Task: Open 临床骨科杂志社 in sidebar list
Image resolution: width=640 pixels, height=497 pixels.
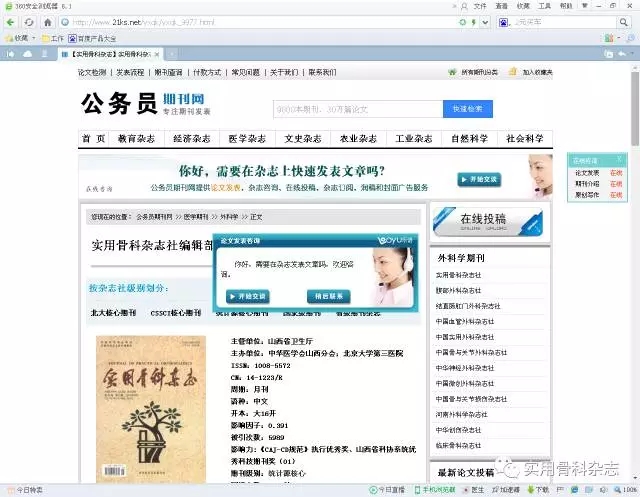Action: (x=458, y=446)
